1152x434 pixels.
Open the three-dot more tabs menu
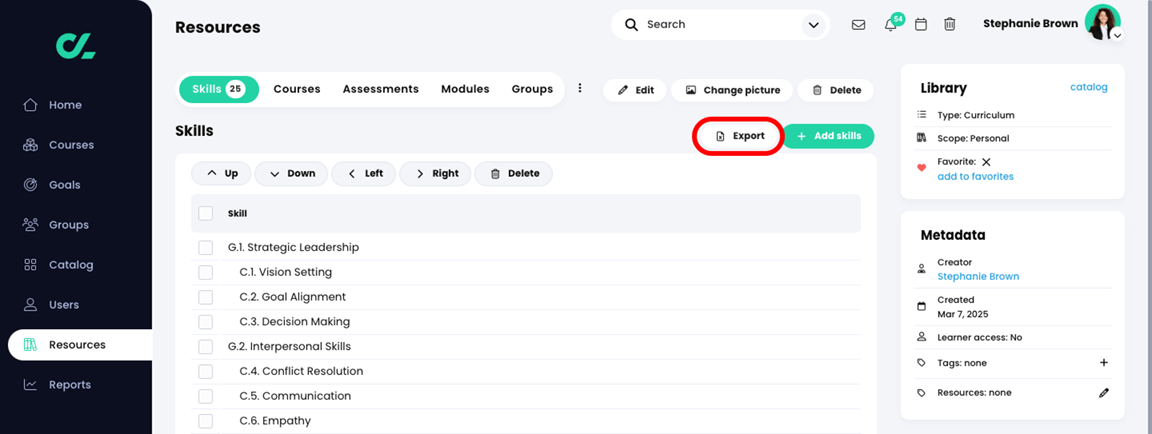point(580,88)
